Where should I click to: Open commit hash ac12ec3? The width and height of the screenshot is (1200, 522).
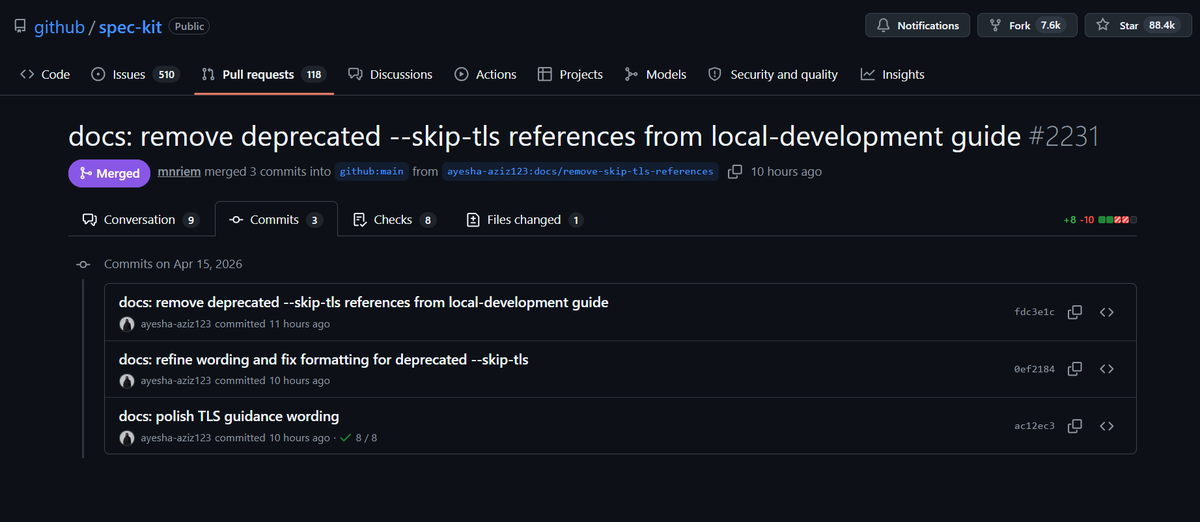(1034, 426)
